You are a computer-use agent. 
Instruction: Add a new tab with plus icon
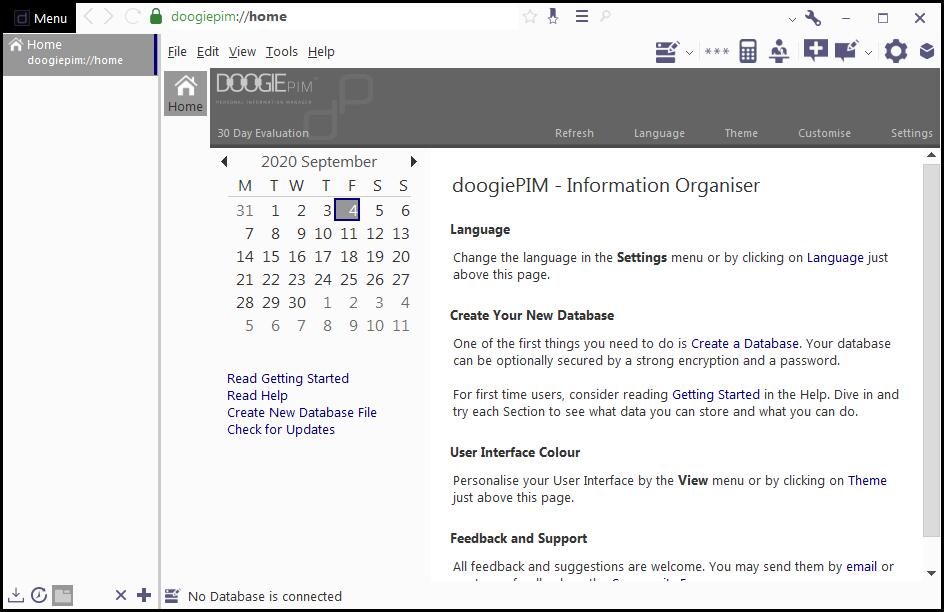(x=144, y=595)
